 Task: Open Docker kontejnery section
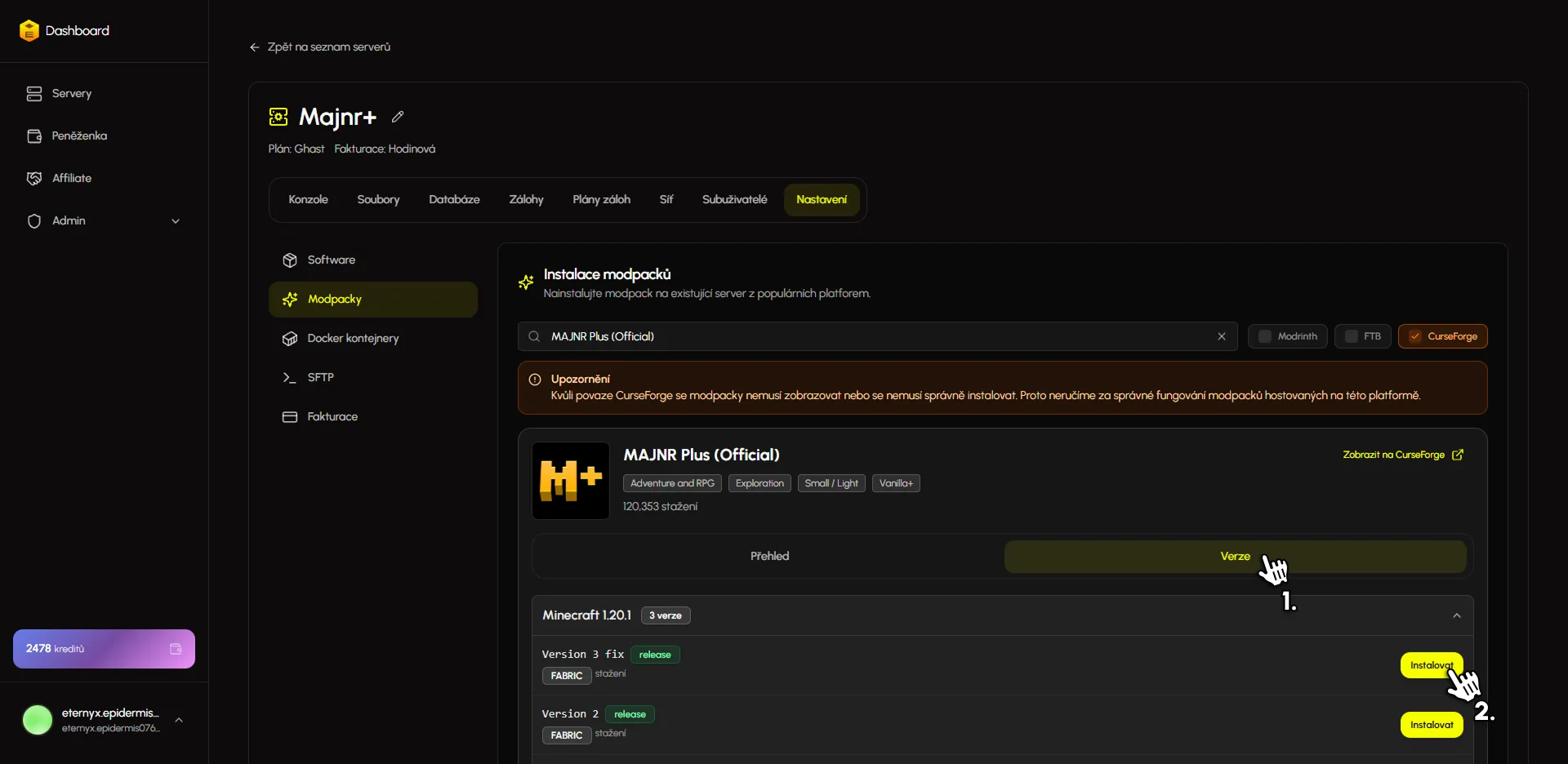tap(373, 339)
